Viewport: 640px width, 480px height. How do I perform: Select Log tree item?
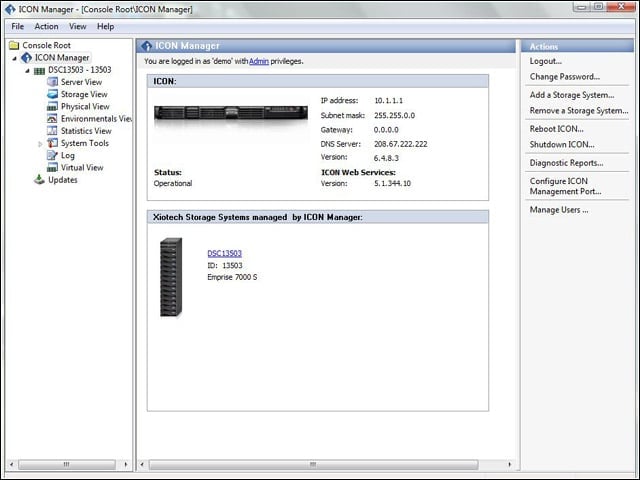[x=68, y=156]
